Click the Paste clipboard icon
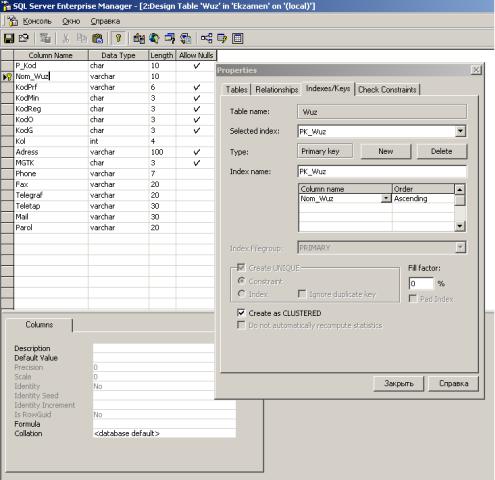495x480 pixels. tap(97, 38)
